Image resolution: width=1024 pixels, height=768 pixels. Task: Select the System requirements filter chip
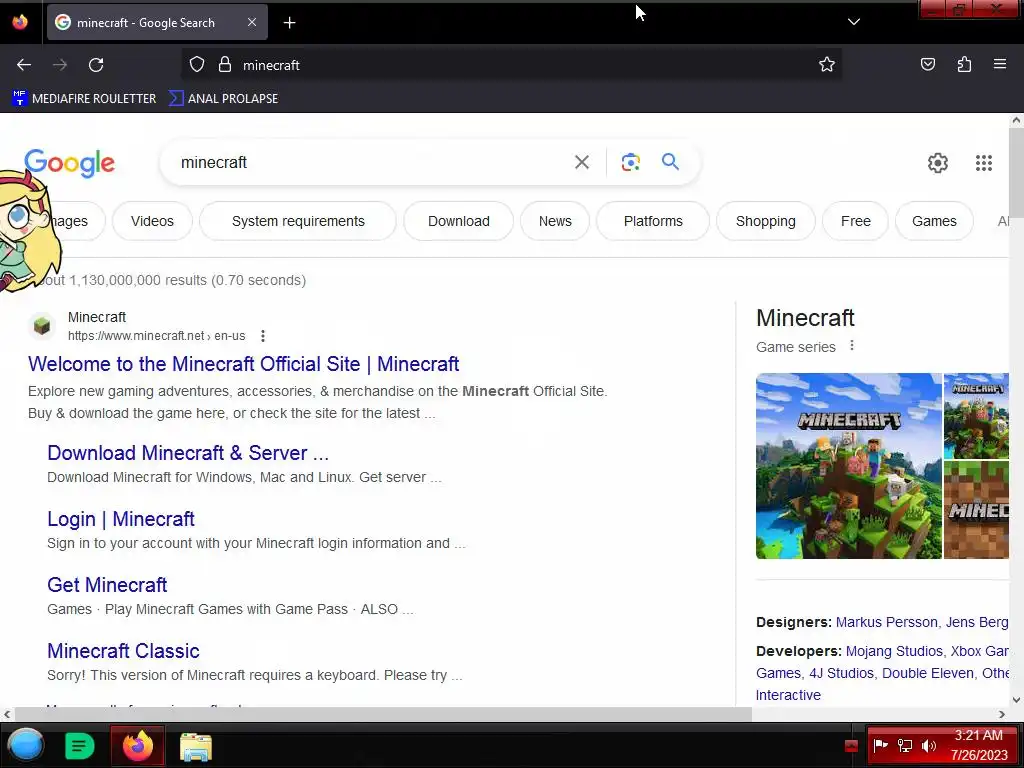(298, 221)
